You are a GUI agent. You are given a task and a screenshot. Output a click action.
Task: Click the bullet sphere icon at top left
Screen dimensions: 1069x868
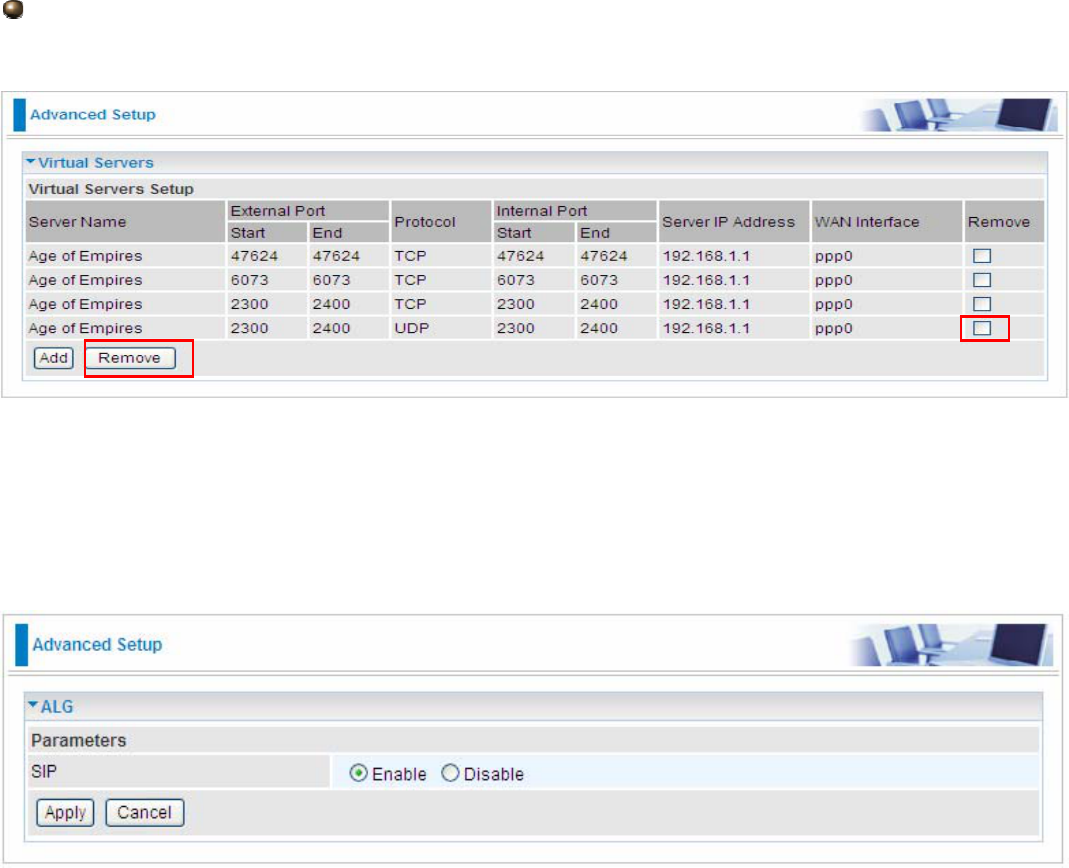click(x=13, y=9)
